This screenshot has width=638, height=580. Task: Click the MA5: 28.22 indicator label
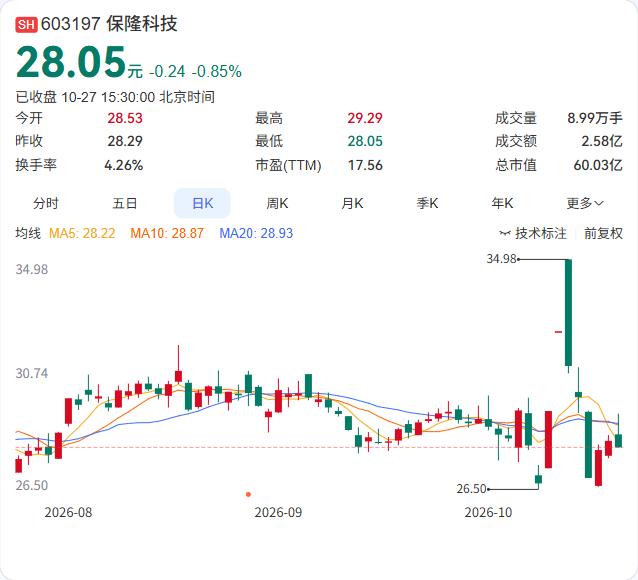click(x=82, y=234)
